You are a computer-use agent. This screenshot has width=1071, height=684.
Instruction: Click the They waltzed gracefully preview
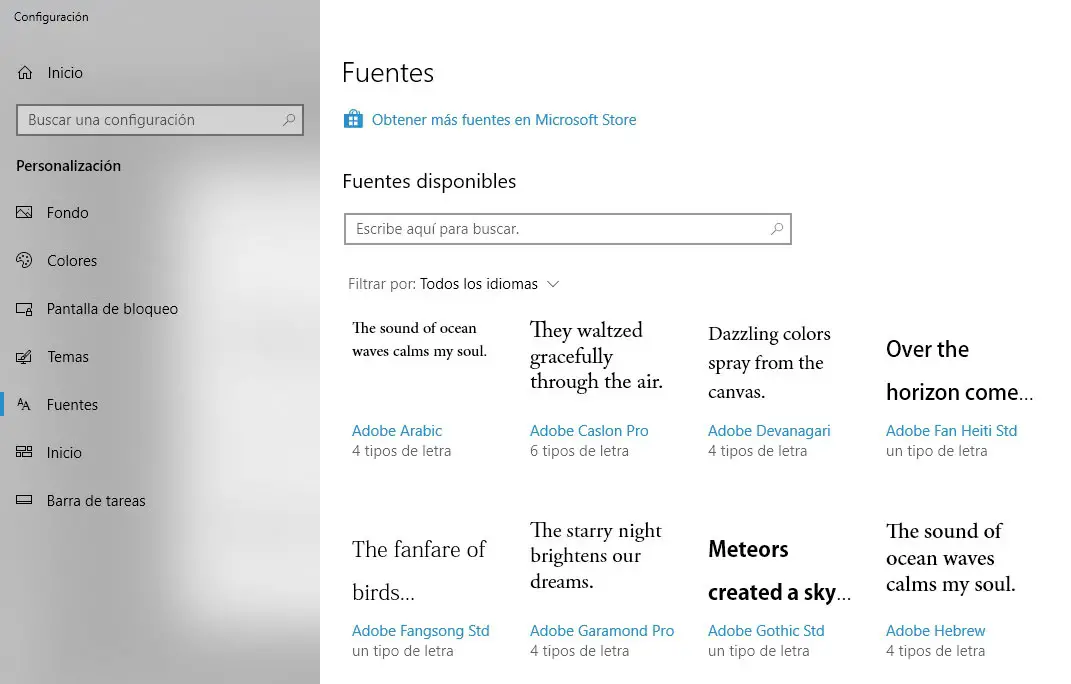pyautogui.click(x=596, y=355)
